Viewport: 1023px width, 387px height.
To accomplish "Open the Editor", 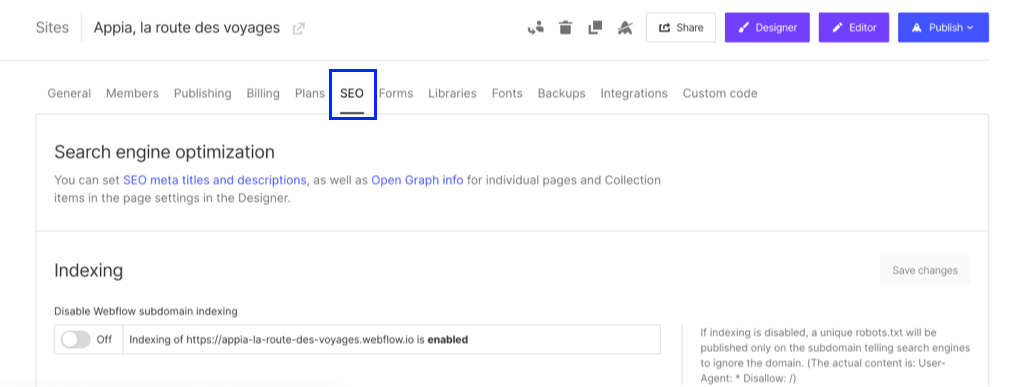I will coord(854,27).
